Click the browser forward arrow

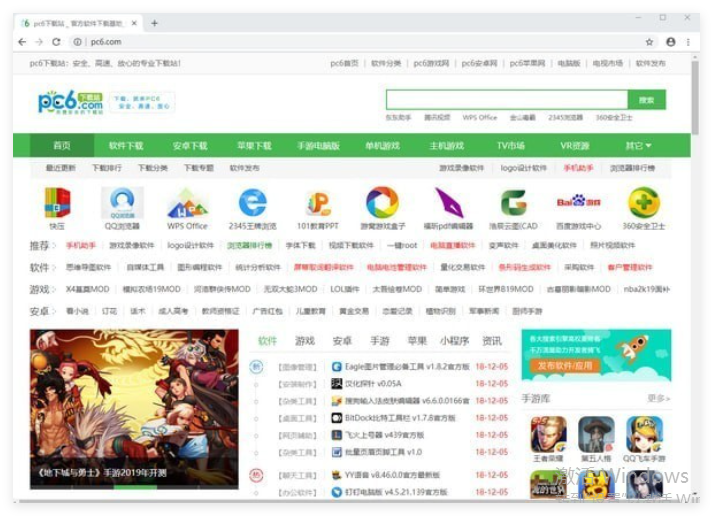39,42
